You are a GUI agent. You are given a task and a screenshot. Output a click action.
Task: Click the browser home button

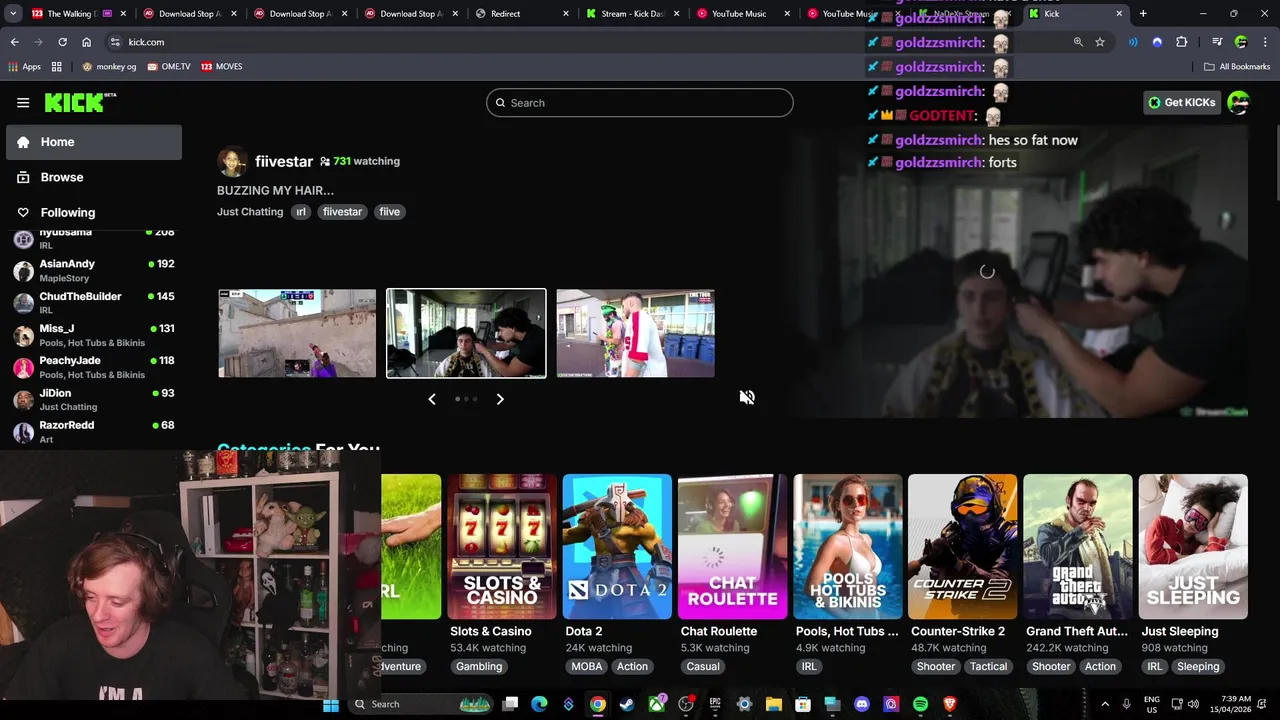(86, 42)
